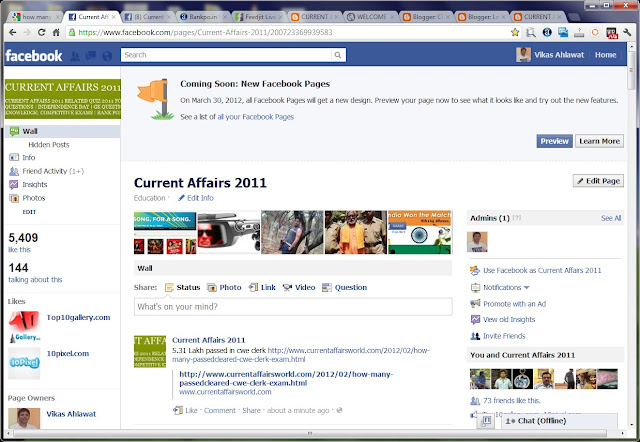Open the bold currentaffairsworld.com post link
640x442 pixels.
pyautogui.click(x=286, y=378)
